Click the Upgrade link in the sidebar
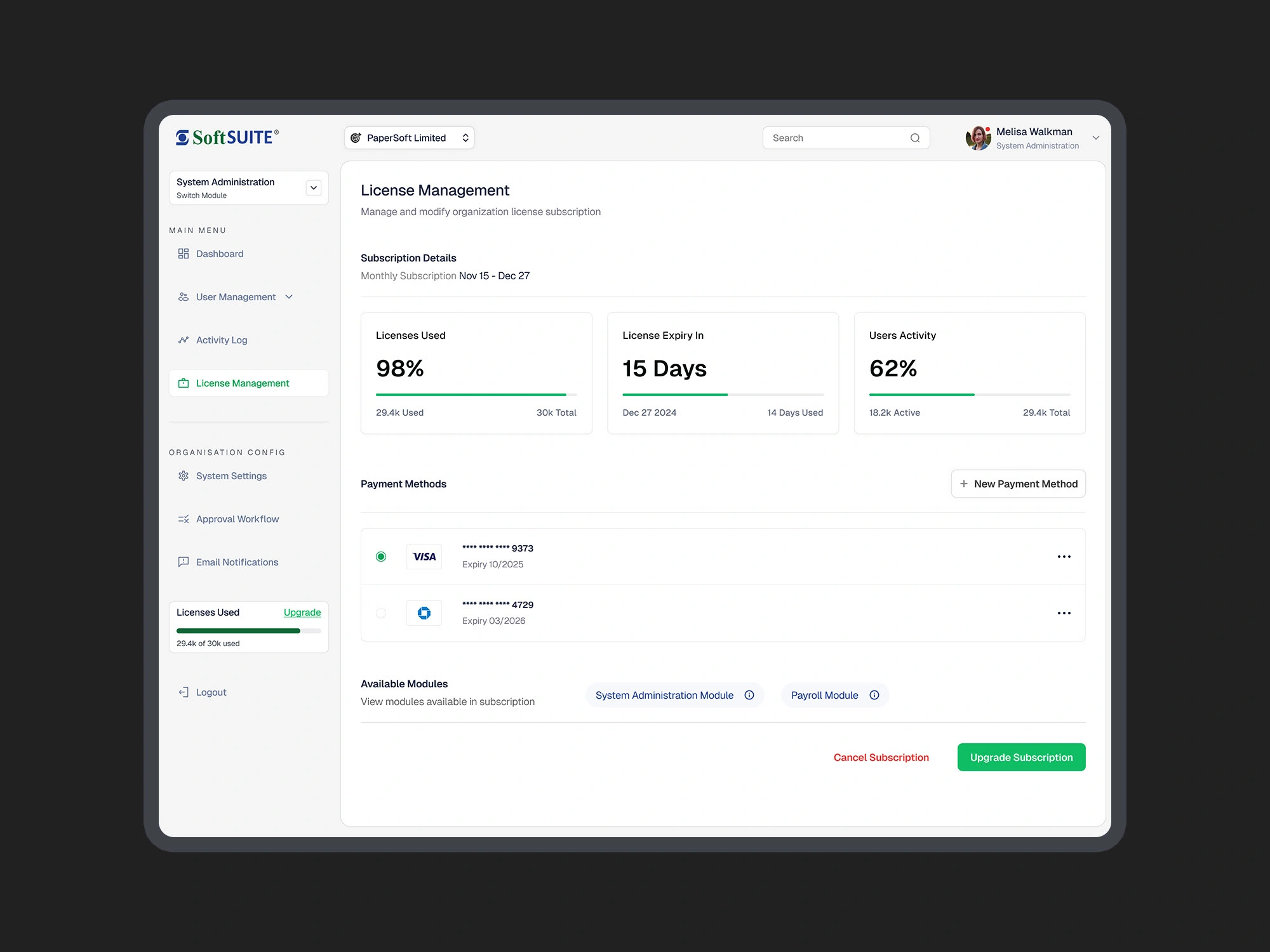The image size is (1270, 952). (302, 612)
